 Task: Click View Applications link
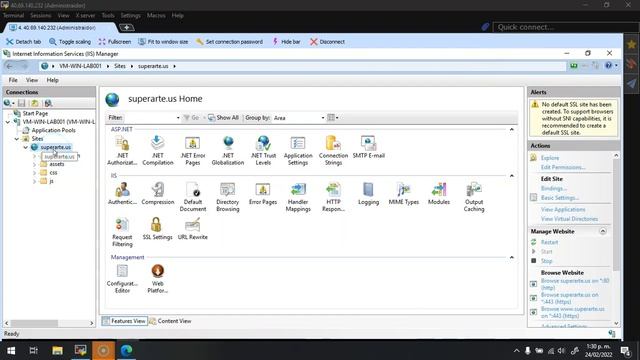563,210
